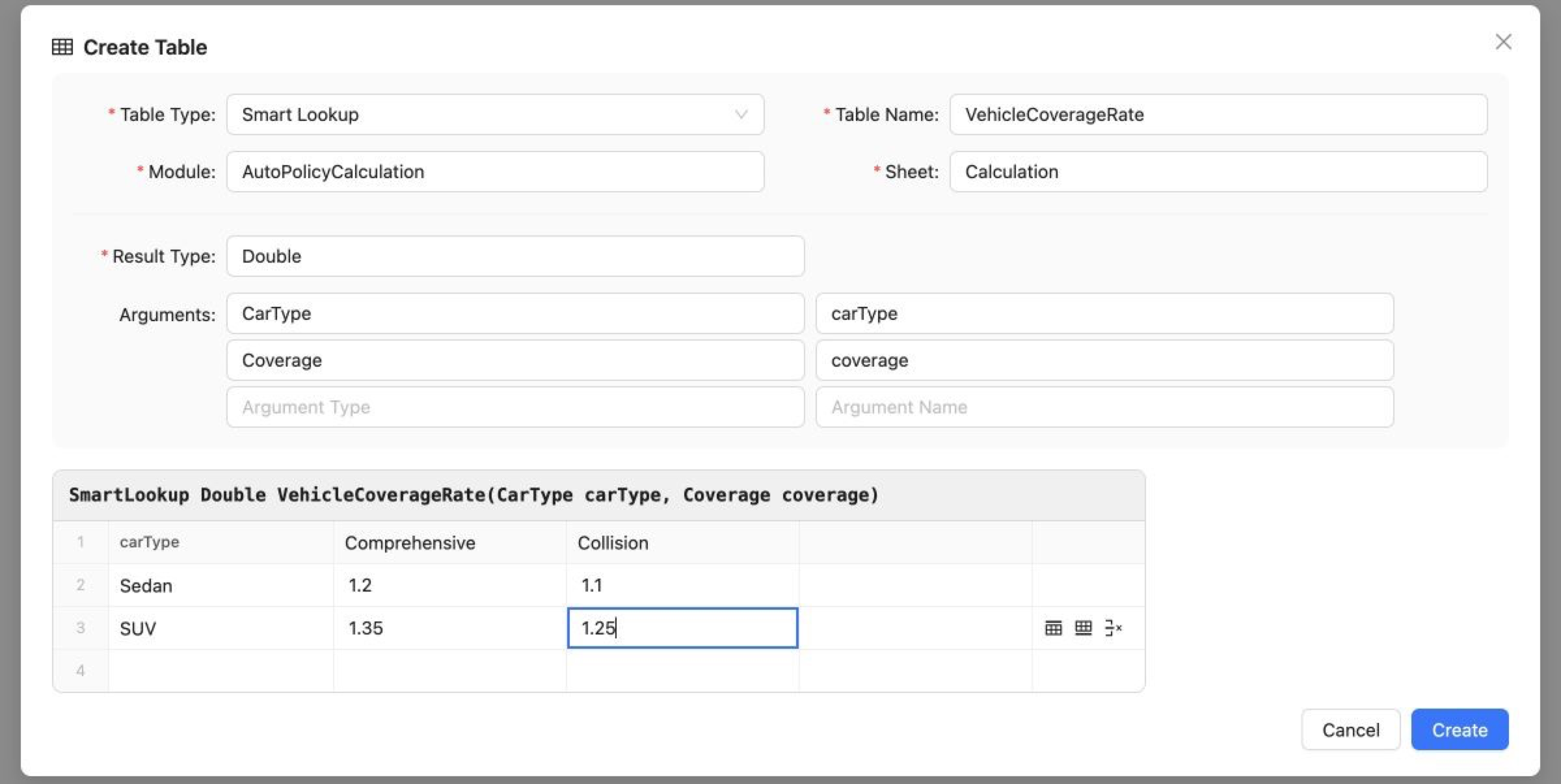
Task: Click the Module field AutoPolicyCalculation
Action: (495, 172)
